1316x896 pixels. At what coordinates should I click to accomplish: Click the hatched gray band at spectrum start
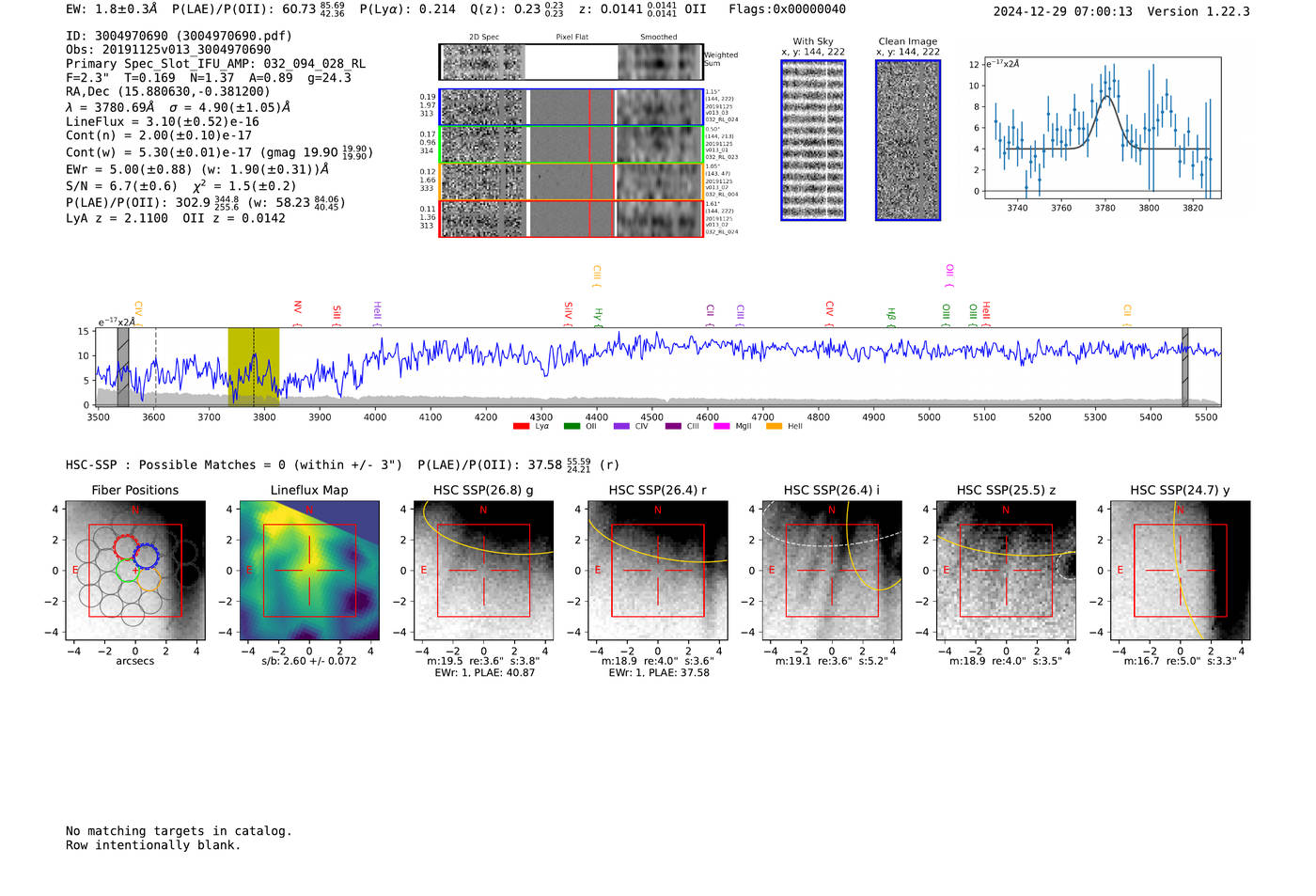click(123, 367)
